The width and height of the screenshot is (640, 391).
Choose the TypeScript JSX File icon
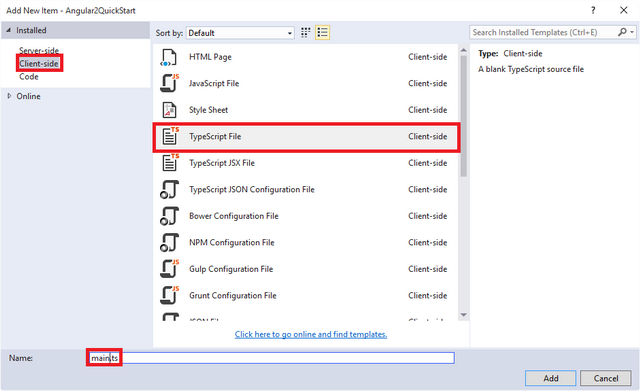(x=170, y=163)
